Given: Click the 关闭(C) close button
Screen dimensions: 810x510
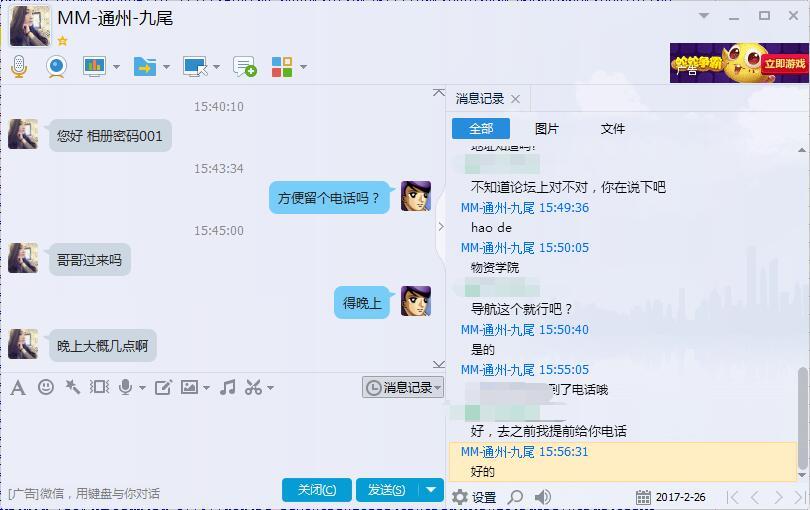Looking at the screenshot, I should [317, 489].
